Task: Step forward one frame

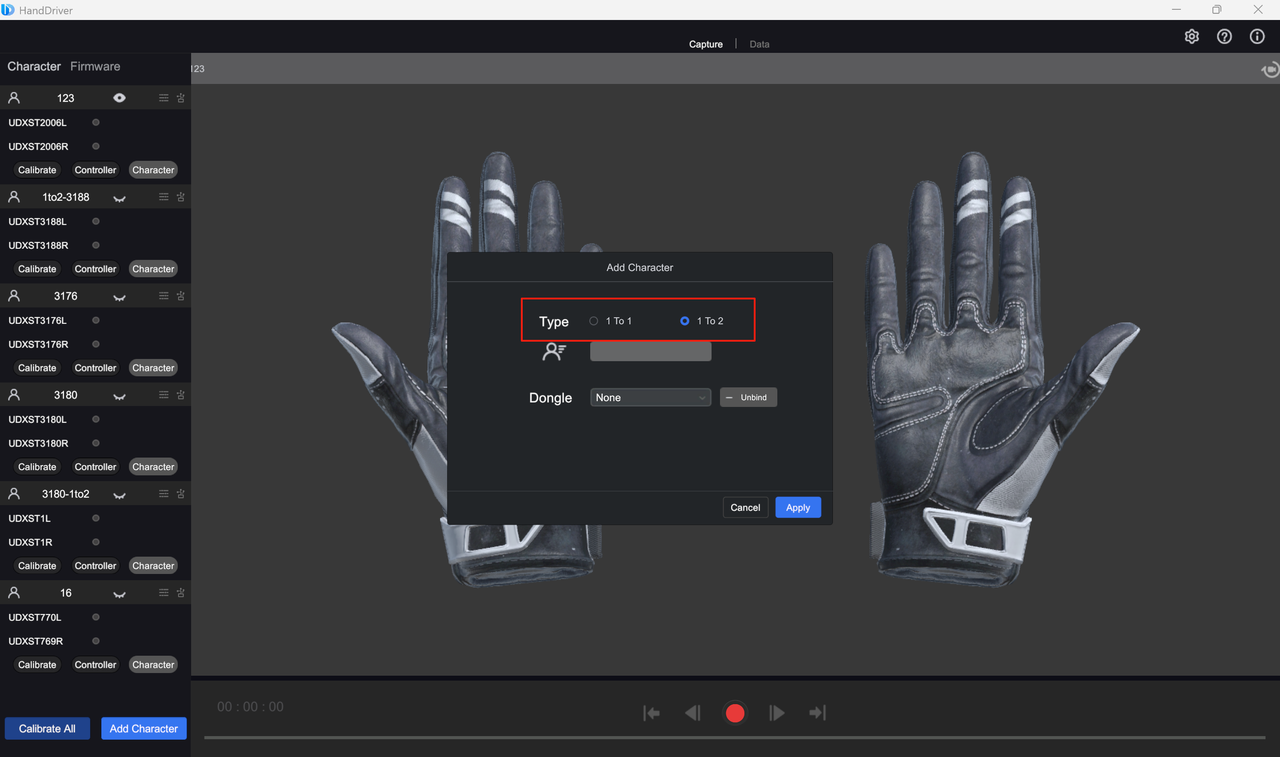Action: [777, 713]
